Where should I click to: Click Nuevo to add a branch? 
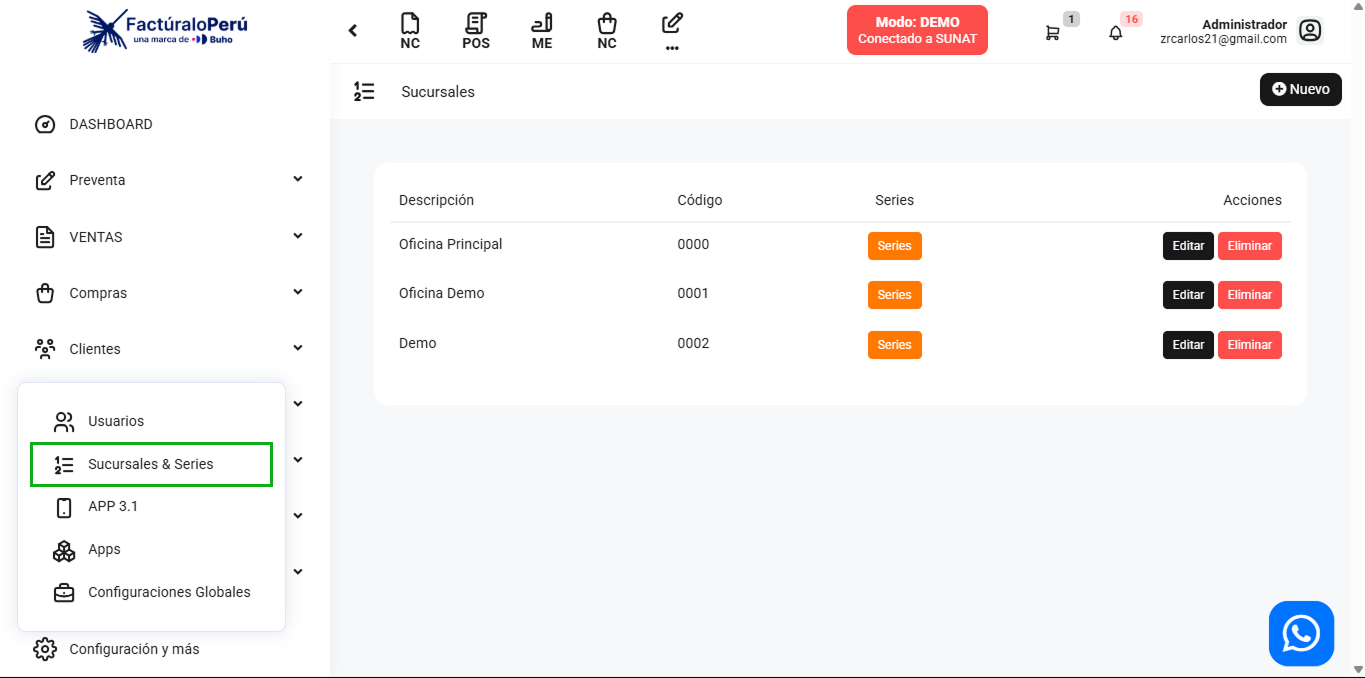click(x=1300, y=89)
